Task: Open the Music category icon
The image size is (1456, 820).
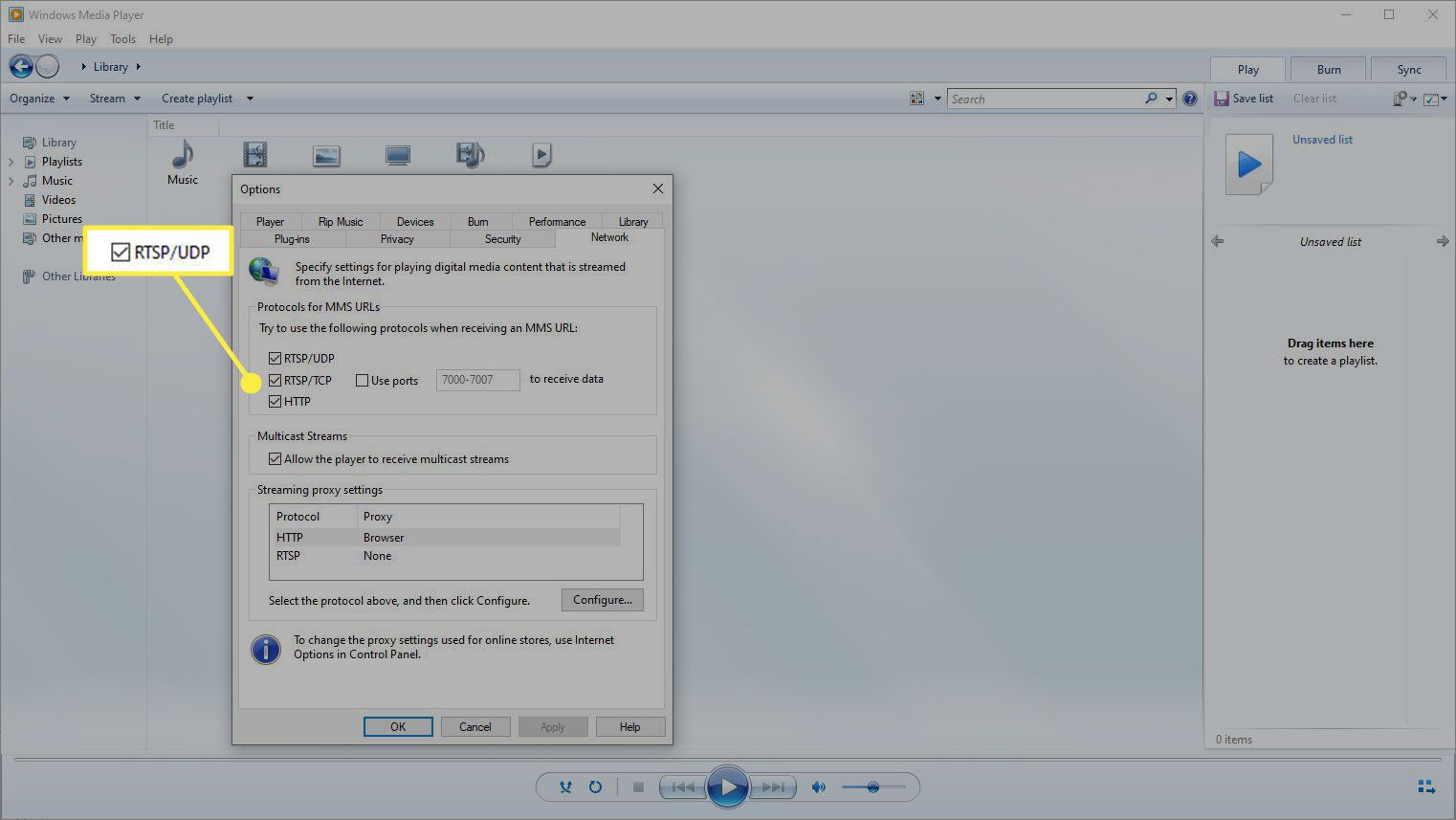Action: [x=182, y=154]
